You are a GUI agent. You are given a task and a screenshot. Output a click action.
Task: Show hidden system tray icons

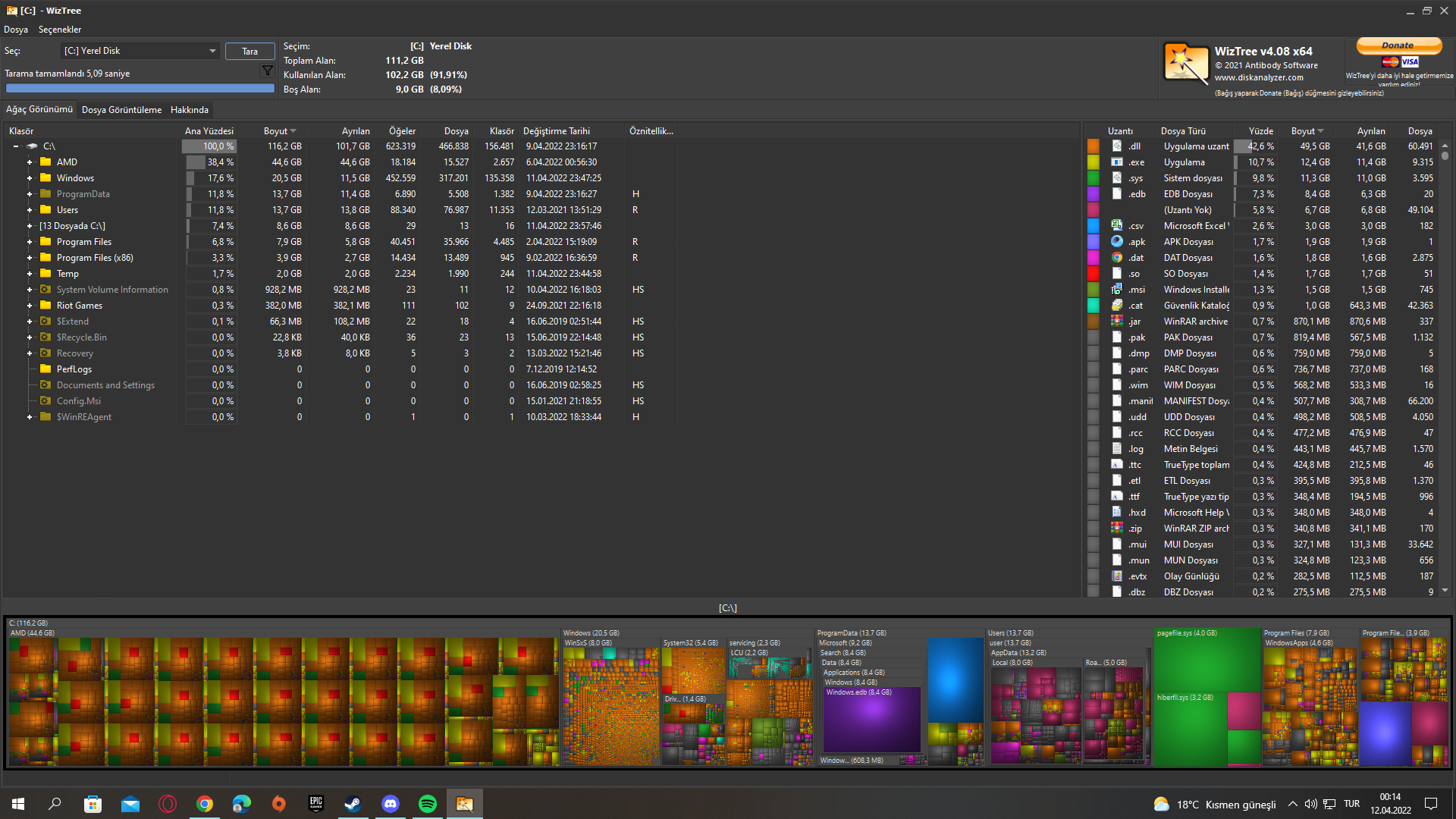pyautogui.click(x=1292, y=804)
